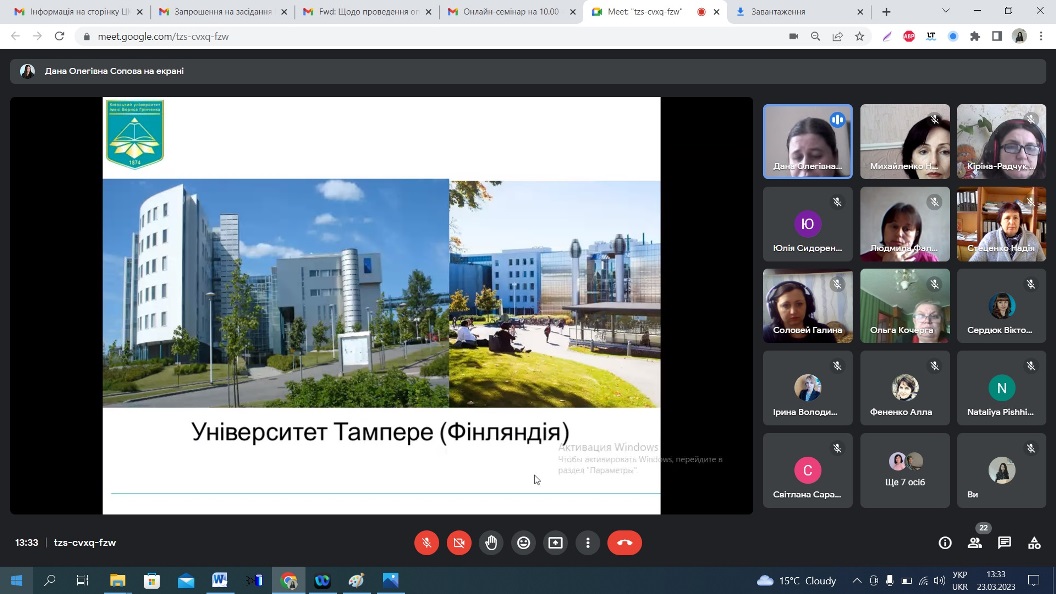This screenshot has width=1056, height=594.
Task: Open the in-call chat panel
Action: (1005, 543)
